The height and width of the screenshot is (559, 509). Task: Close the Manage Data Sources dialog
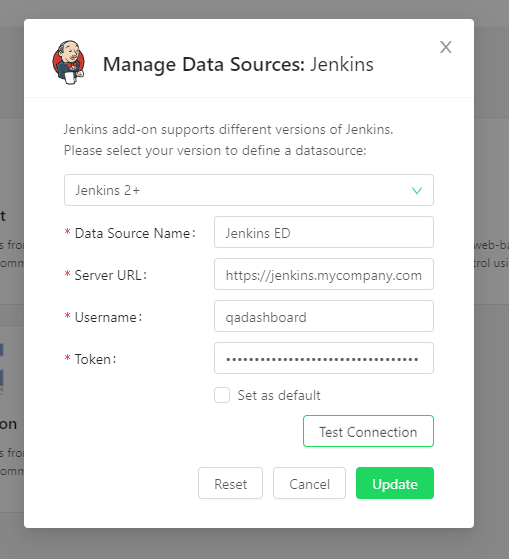(x=446, y=47)
